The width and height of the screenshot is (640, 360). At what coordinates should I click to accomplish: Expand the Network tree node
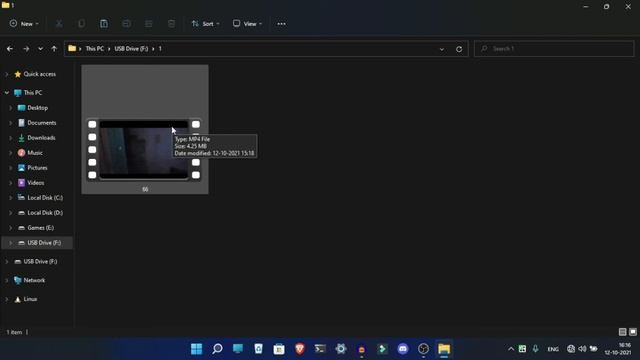[x=7, y=280]
